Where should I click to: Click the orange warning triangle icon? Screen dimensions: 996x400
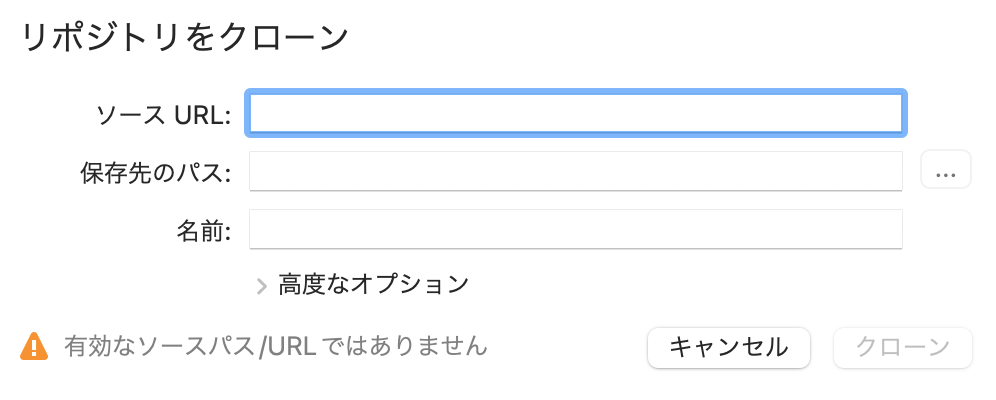(34, 347)
